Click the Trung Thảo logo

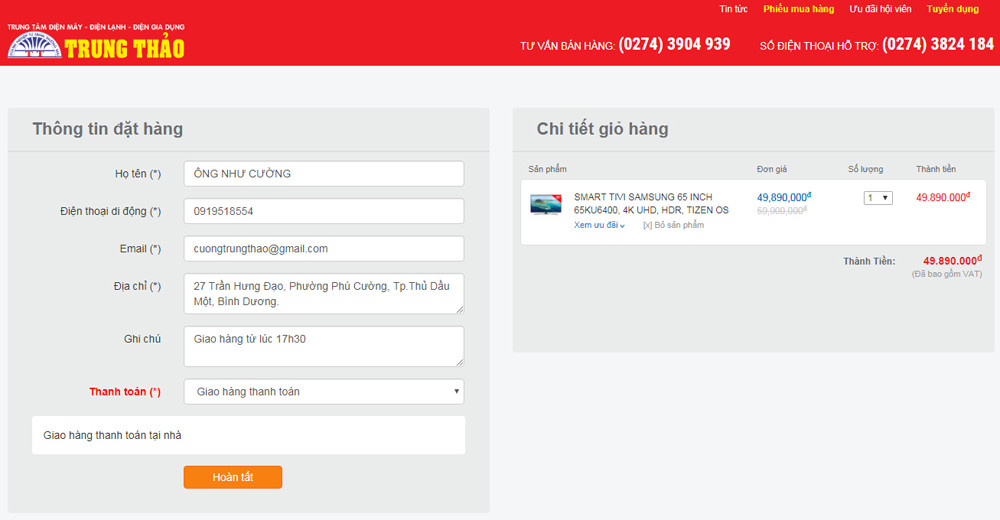pos(96,41)
